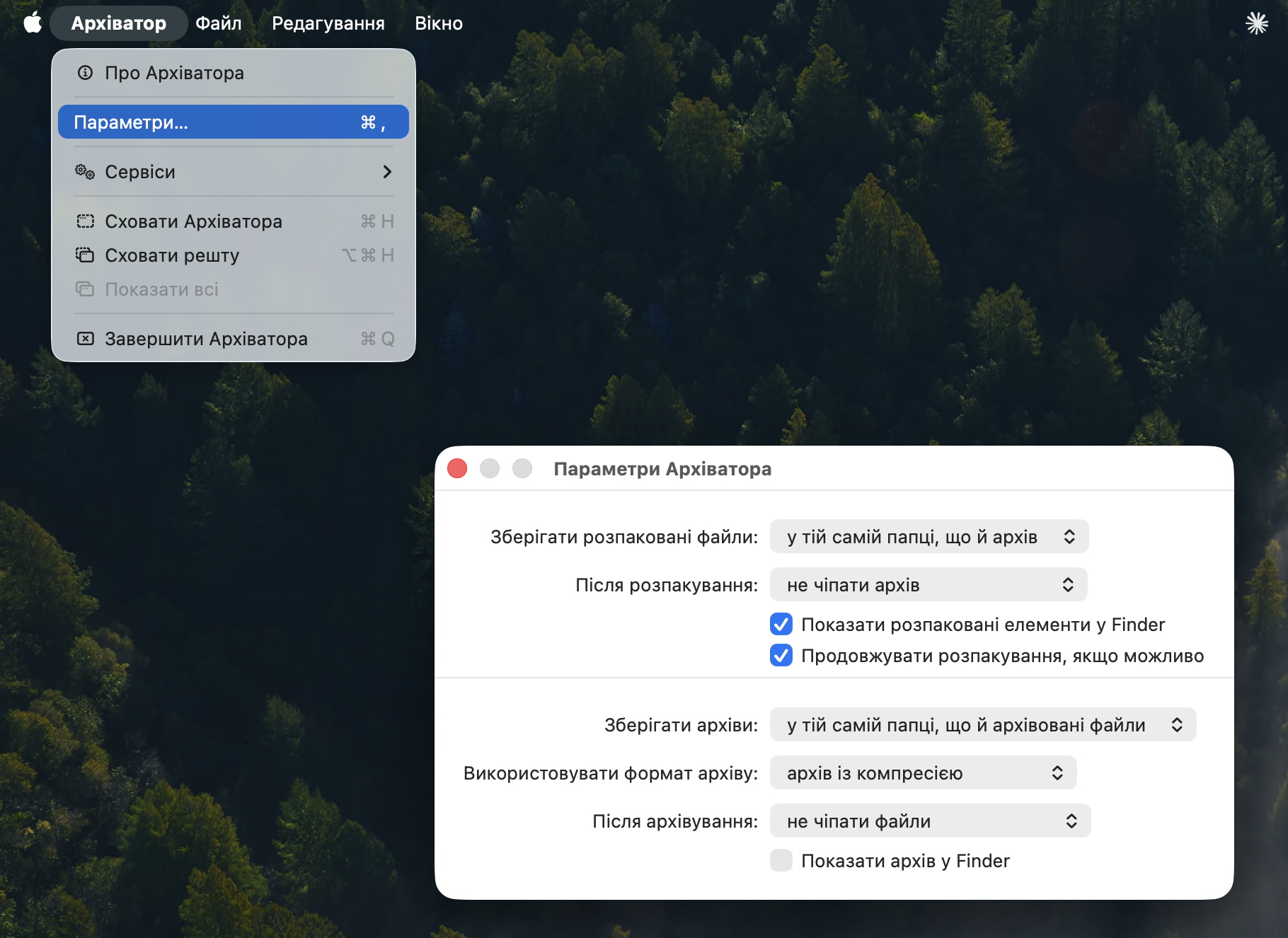Viewport: 1288px width, 938px height.
Task: Open the Після розпакування dropdown
Action: [x=928, y=585]
